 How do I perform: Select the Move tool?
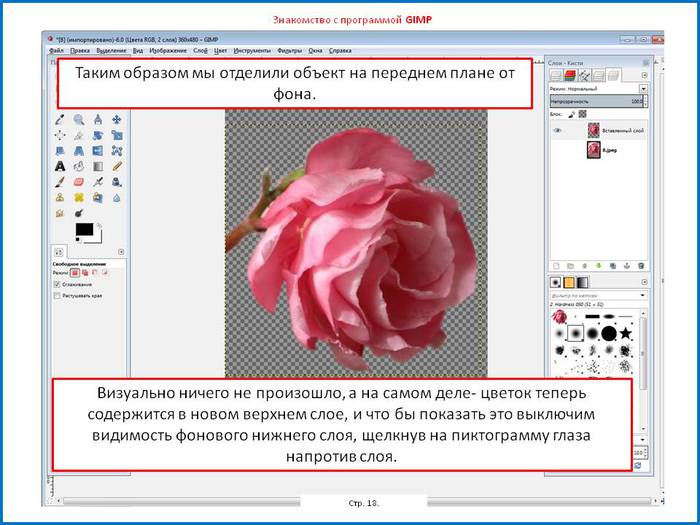(x=117, y=120)
